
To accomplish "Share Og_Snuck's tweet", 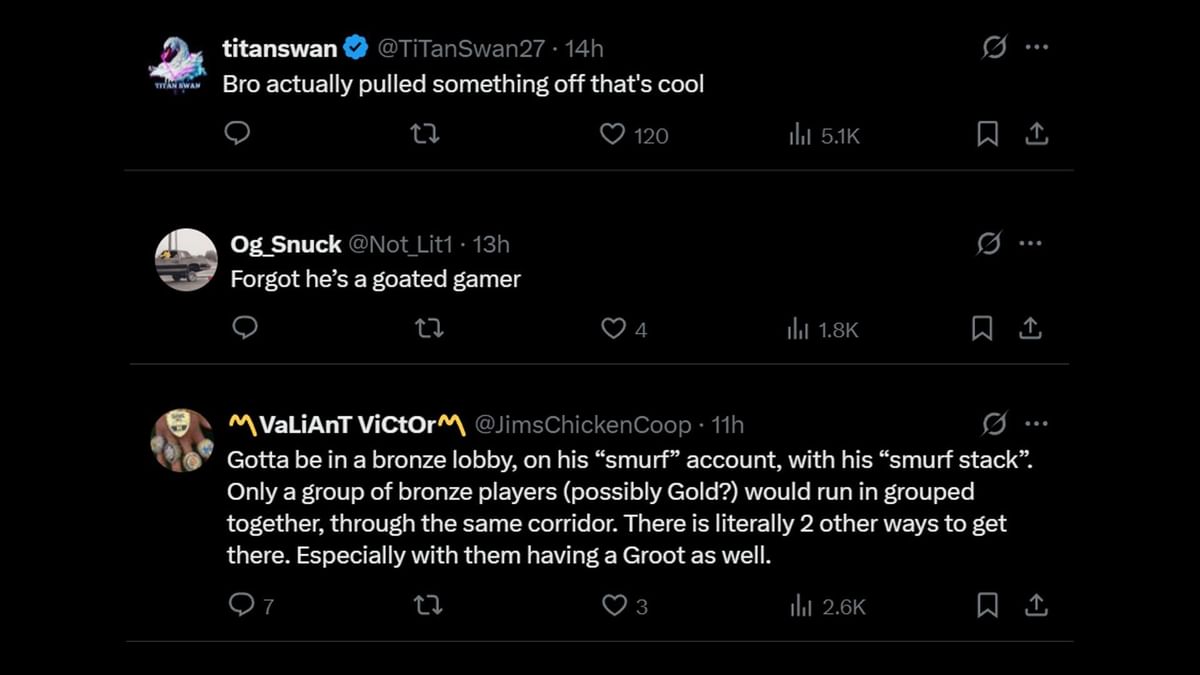I will coord(1030,328).
